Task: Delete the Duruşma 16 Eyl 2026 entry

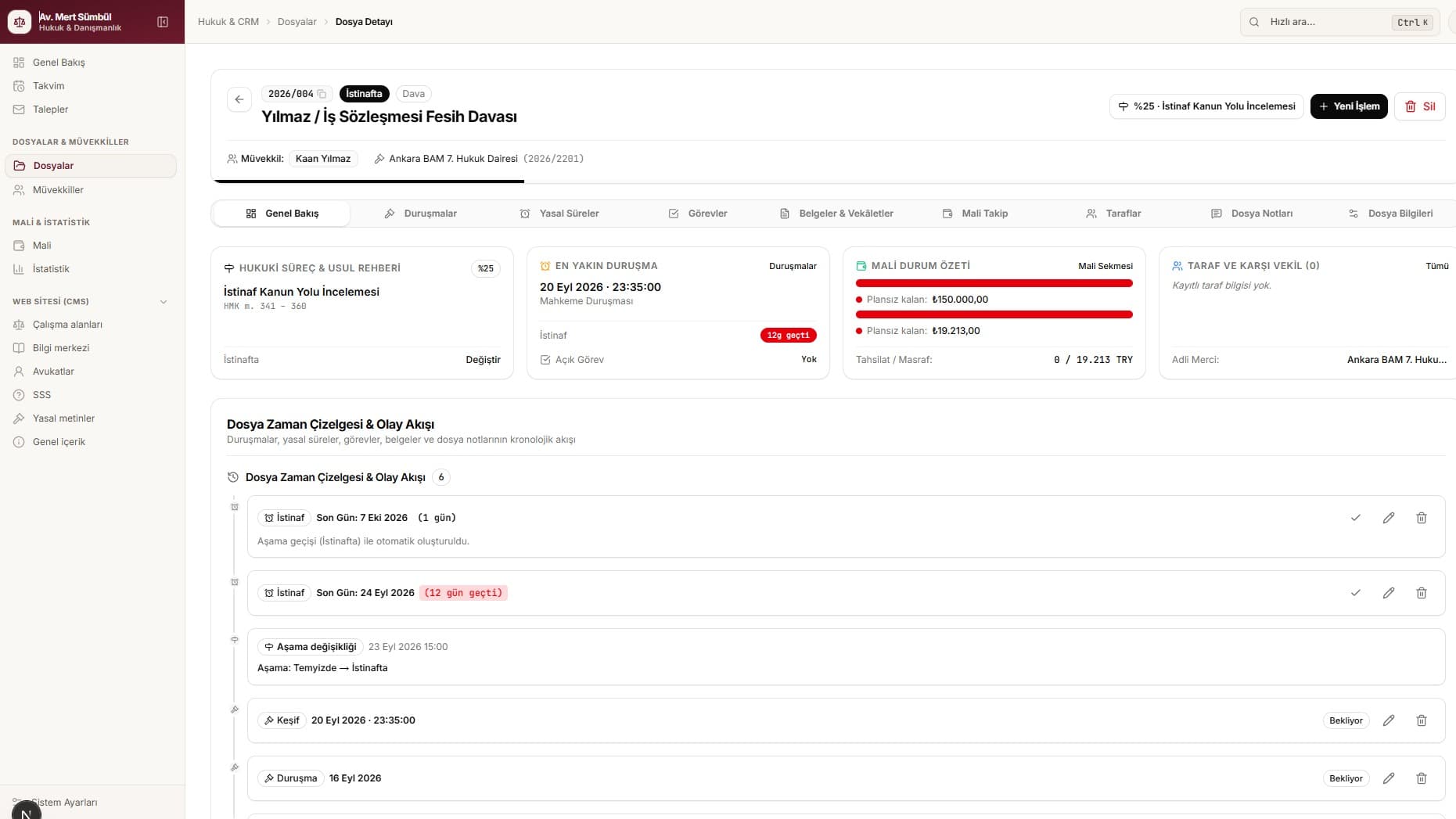Action: (1422, 778)
